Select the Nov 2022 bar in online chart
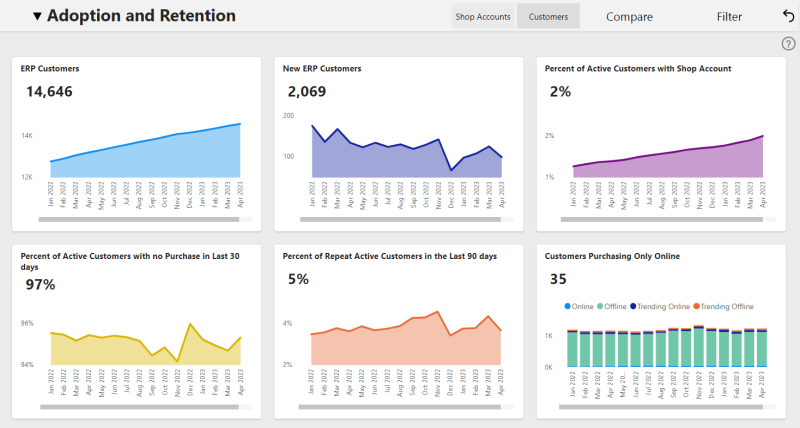The width and height of the screenshot is (800, 428). 698,346
